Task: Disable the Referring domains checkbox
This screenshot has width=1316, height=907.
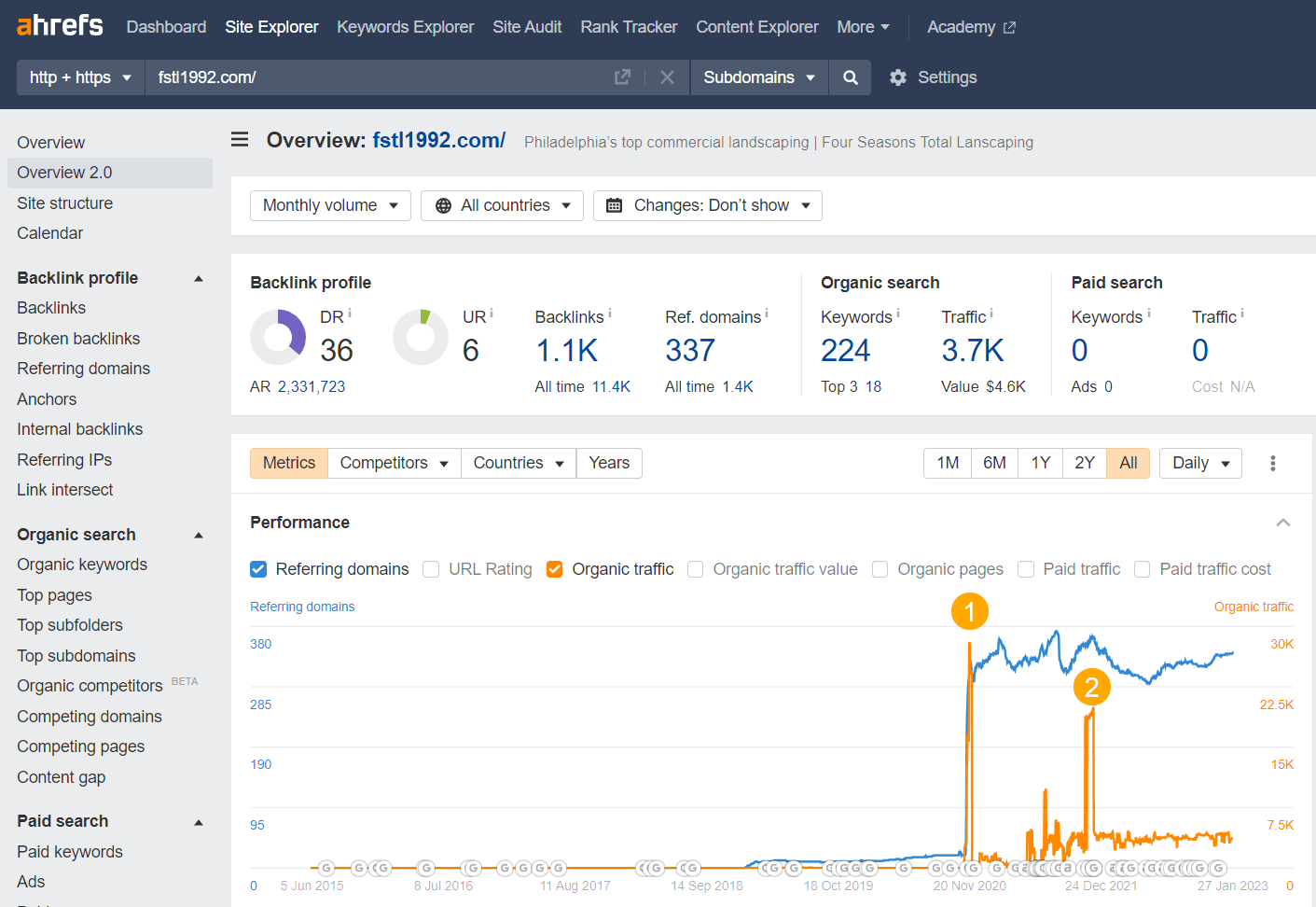Action: 257,569
